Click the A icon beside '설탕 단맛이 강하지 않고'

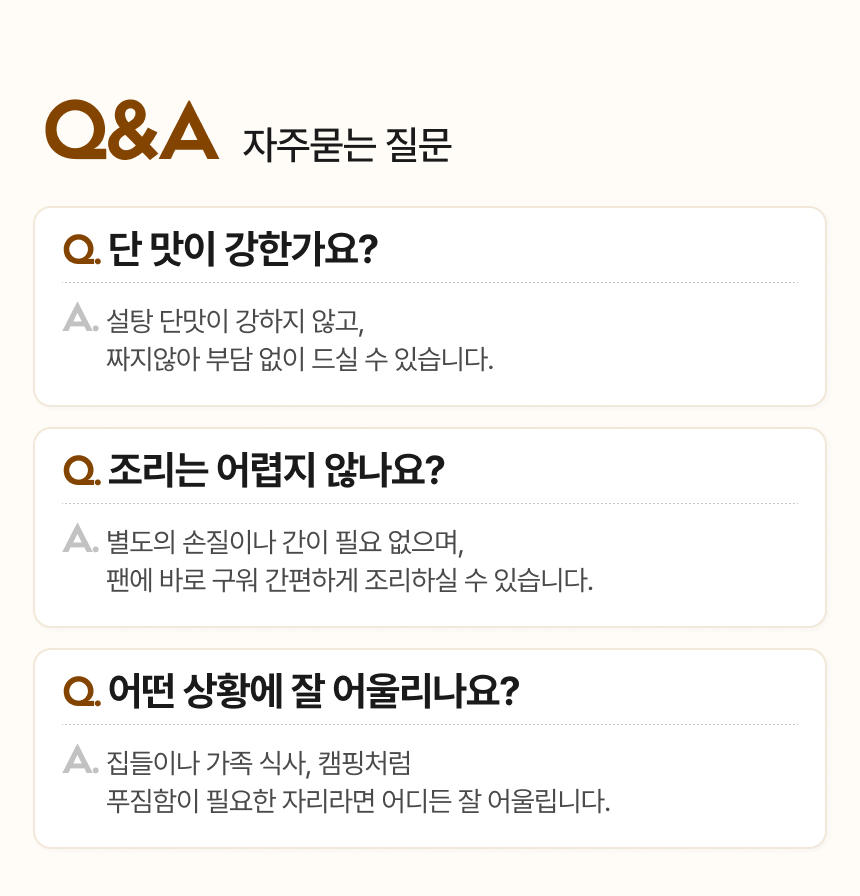79,318
